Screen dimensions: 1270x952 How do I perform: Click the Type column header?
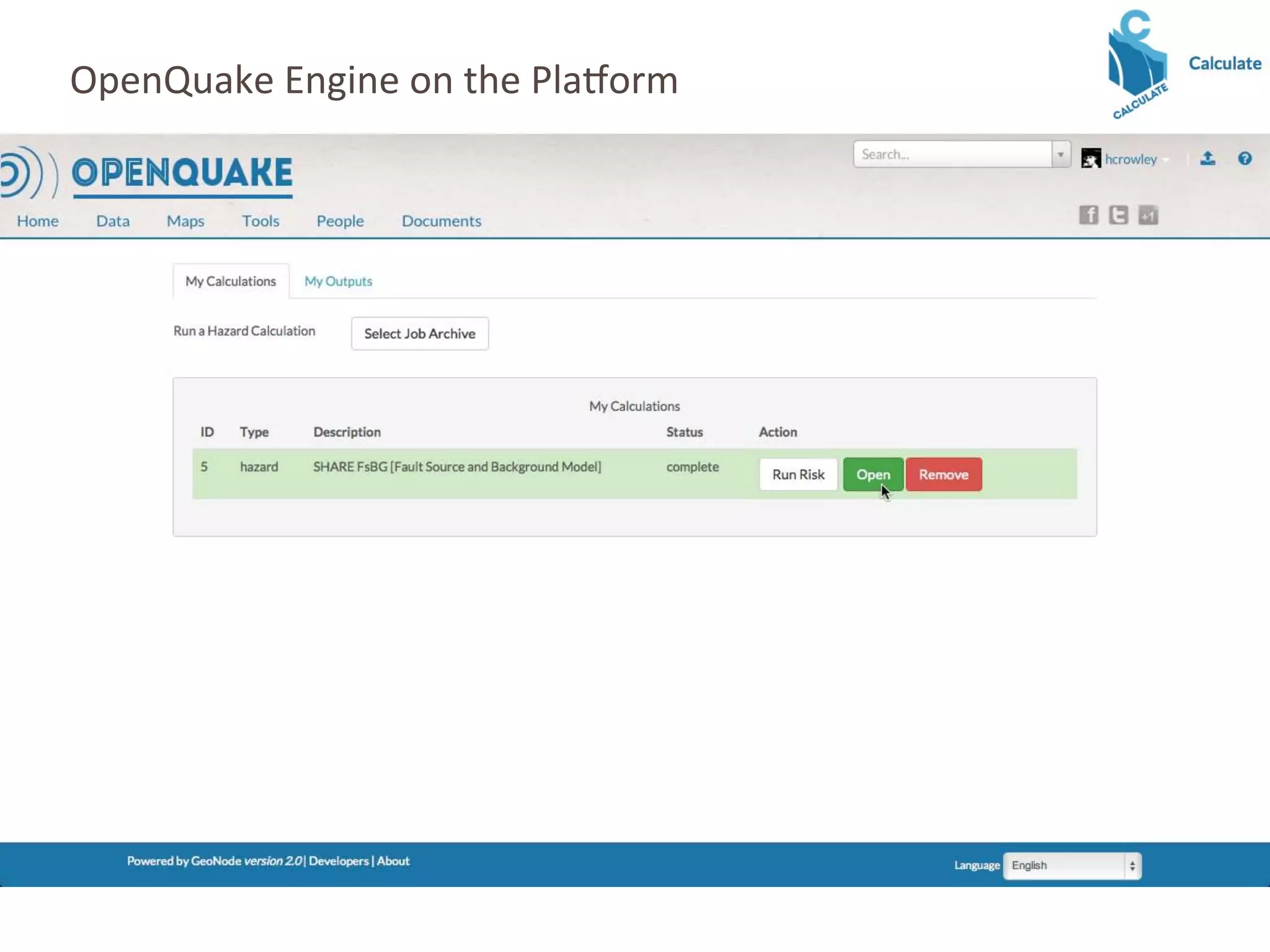(254, 432)
